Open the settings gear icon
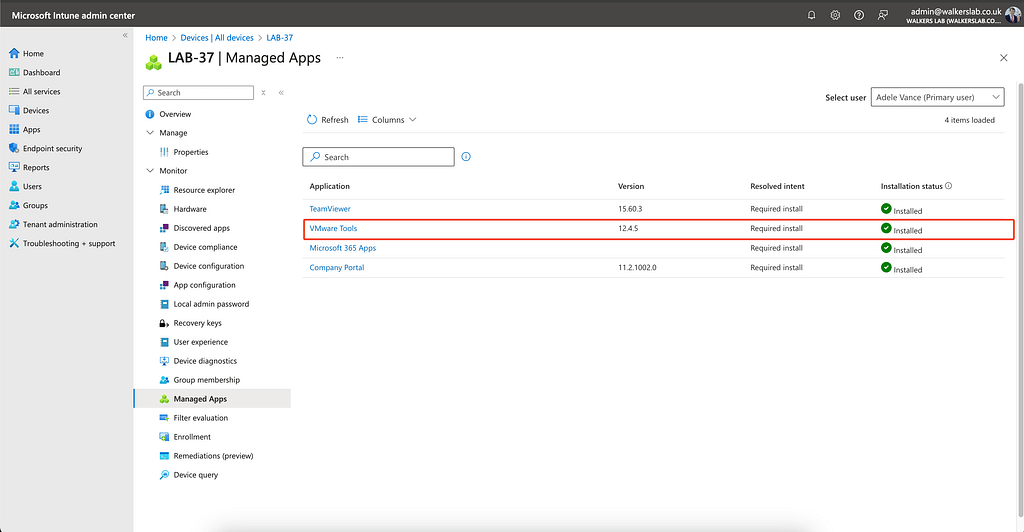Viewport: 1024px width, 532px height. (835, 15)
